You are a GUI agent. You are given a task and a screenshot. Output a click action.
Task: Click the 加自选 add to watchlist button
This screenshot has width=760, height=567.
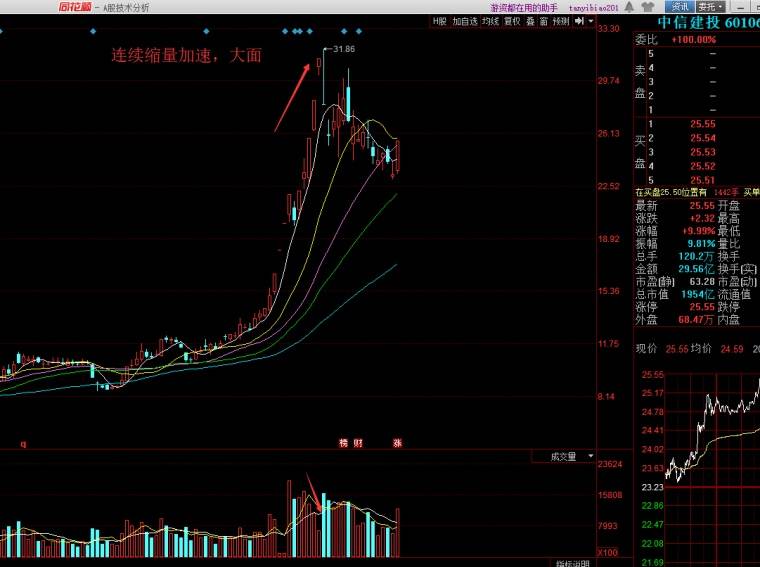coord(465,21)
